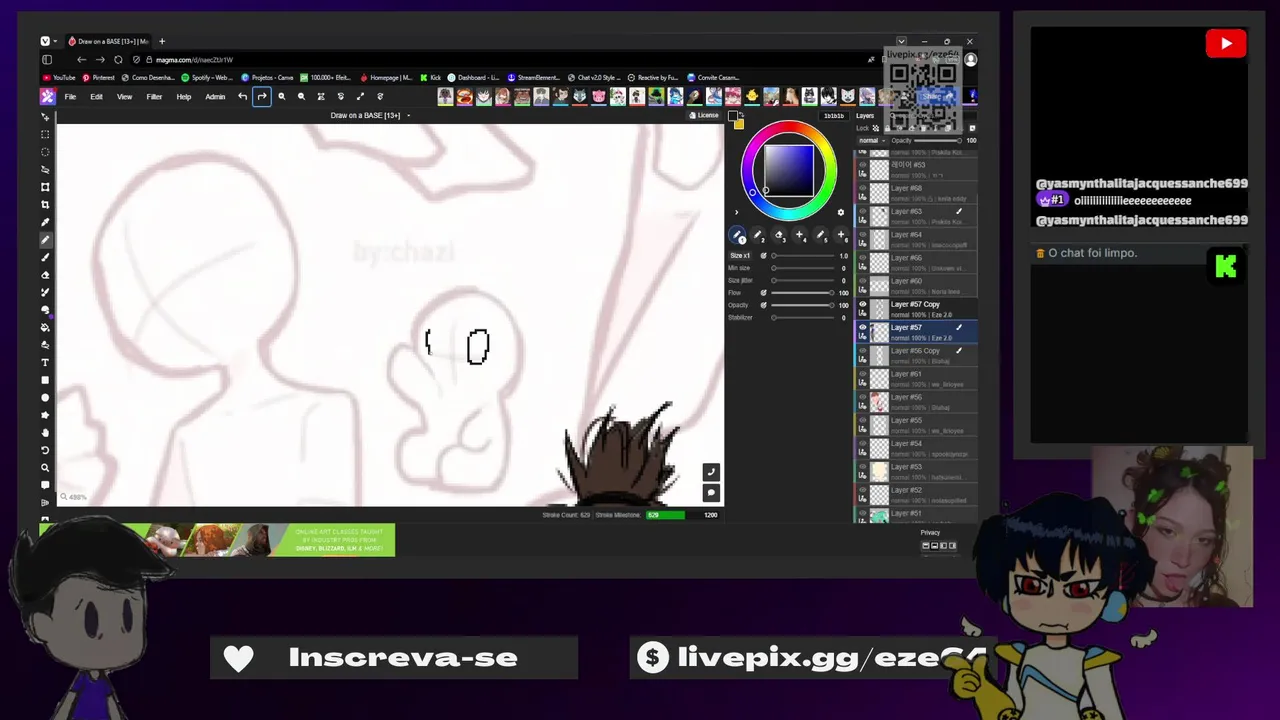Select the Eraser tool in left toolbar
This screenshot has height=720, width=1280.
[45, 275]
